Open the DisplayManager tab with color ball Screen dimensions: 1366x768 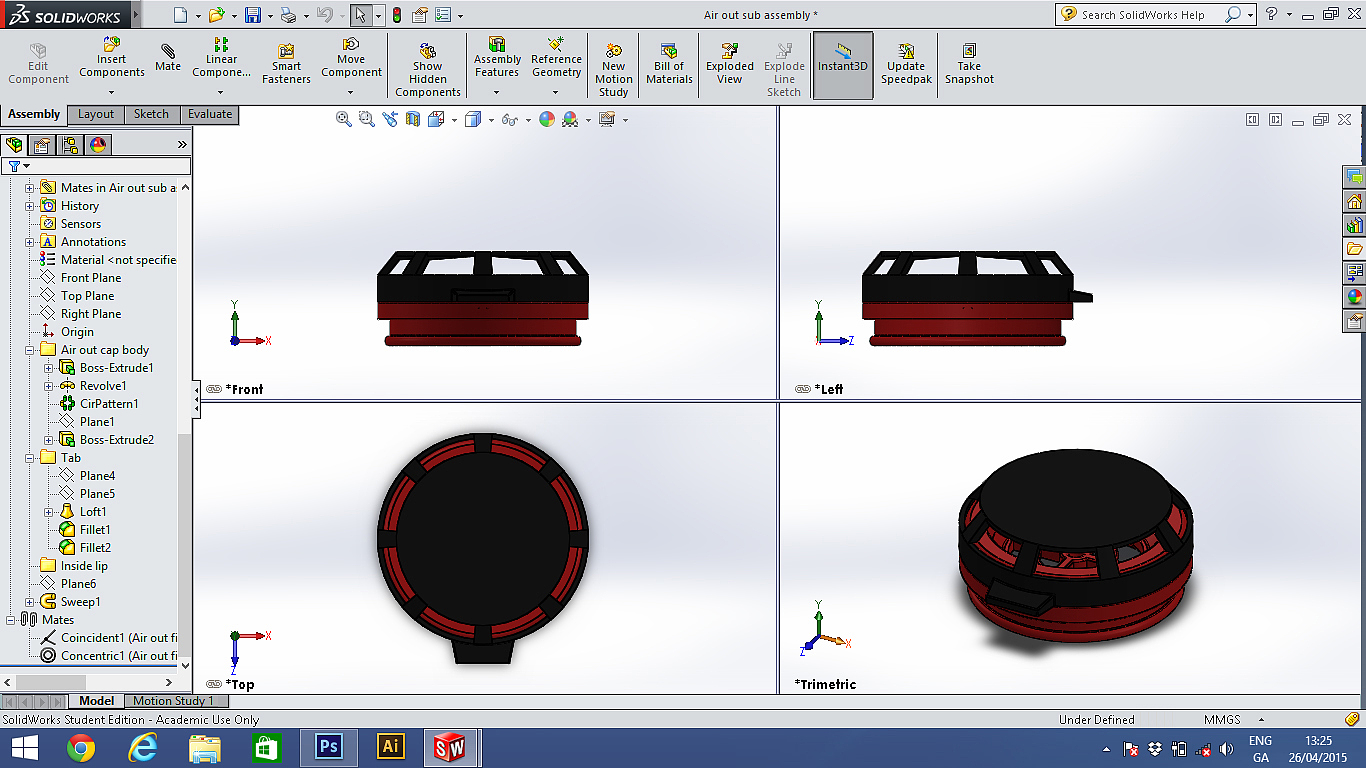(97, 145)
